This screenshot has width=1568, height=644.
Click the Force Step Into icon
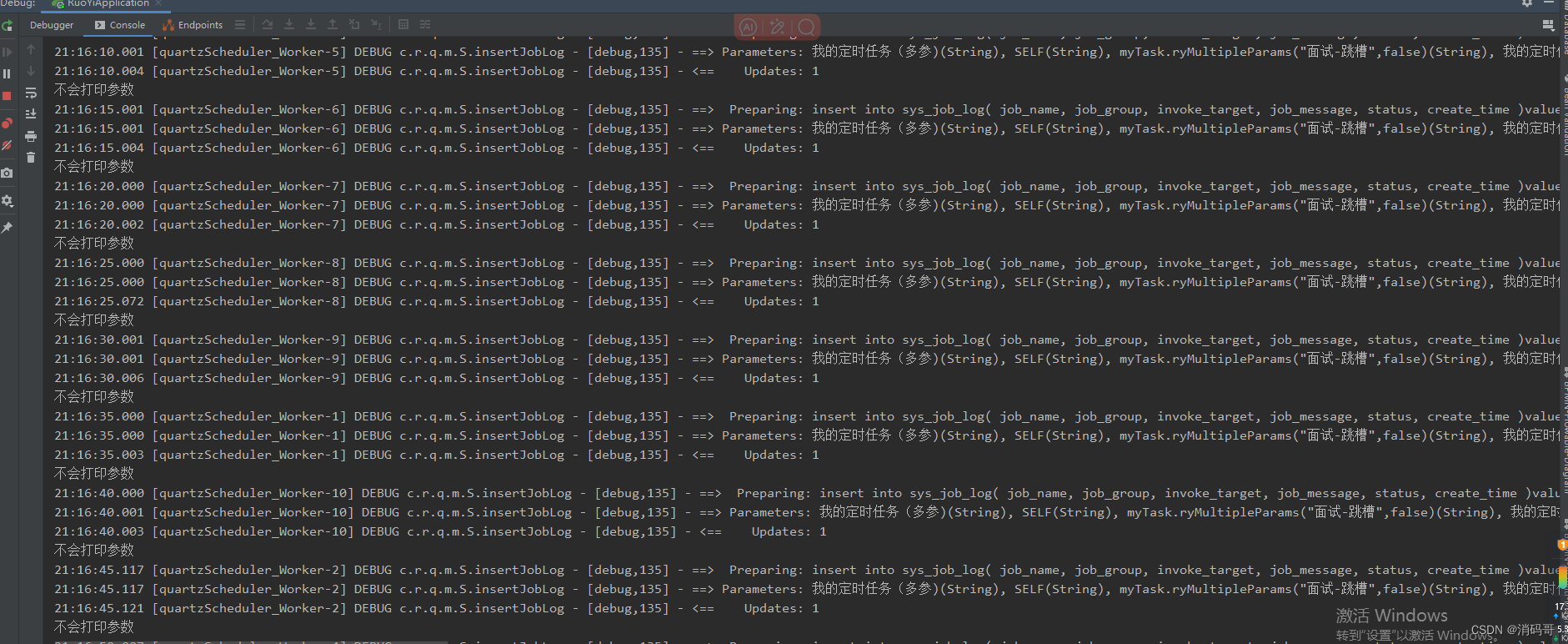[311, 25]
